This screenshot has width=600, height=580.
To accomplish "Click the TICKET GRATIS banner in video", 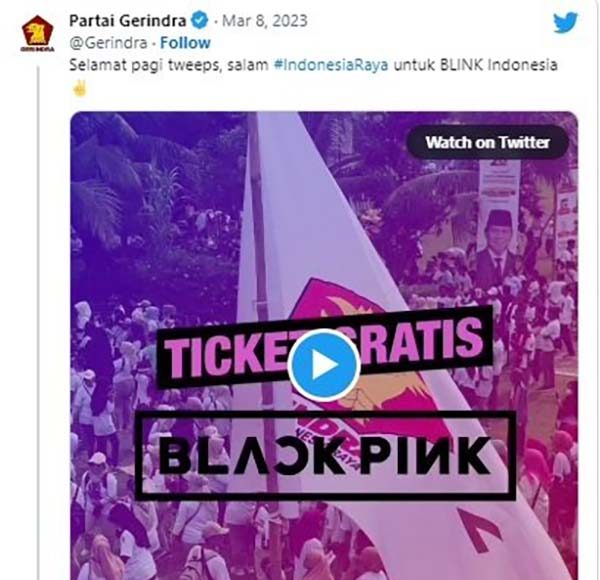I will [x=324, y=347].
